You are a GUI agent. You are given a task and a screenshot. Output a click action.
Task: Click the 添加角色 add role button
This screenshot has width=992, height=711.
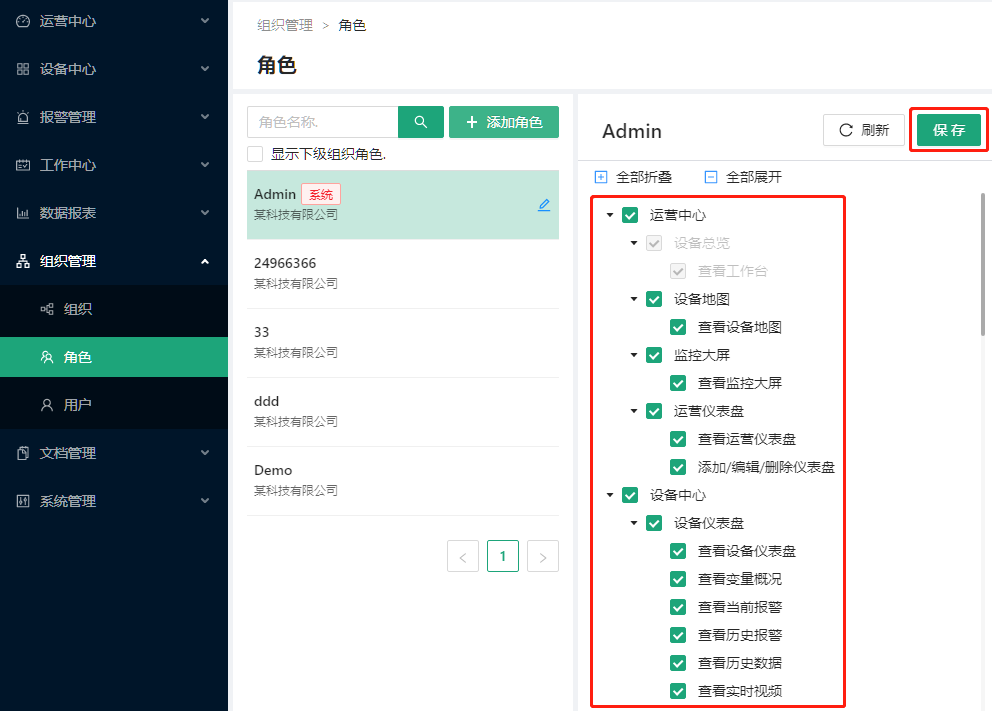click(504, 122)
